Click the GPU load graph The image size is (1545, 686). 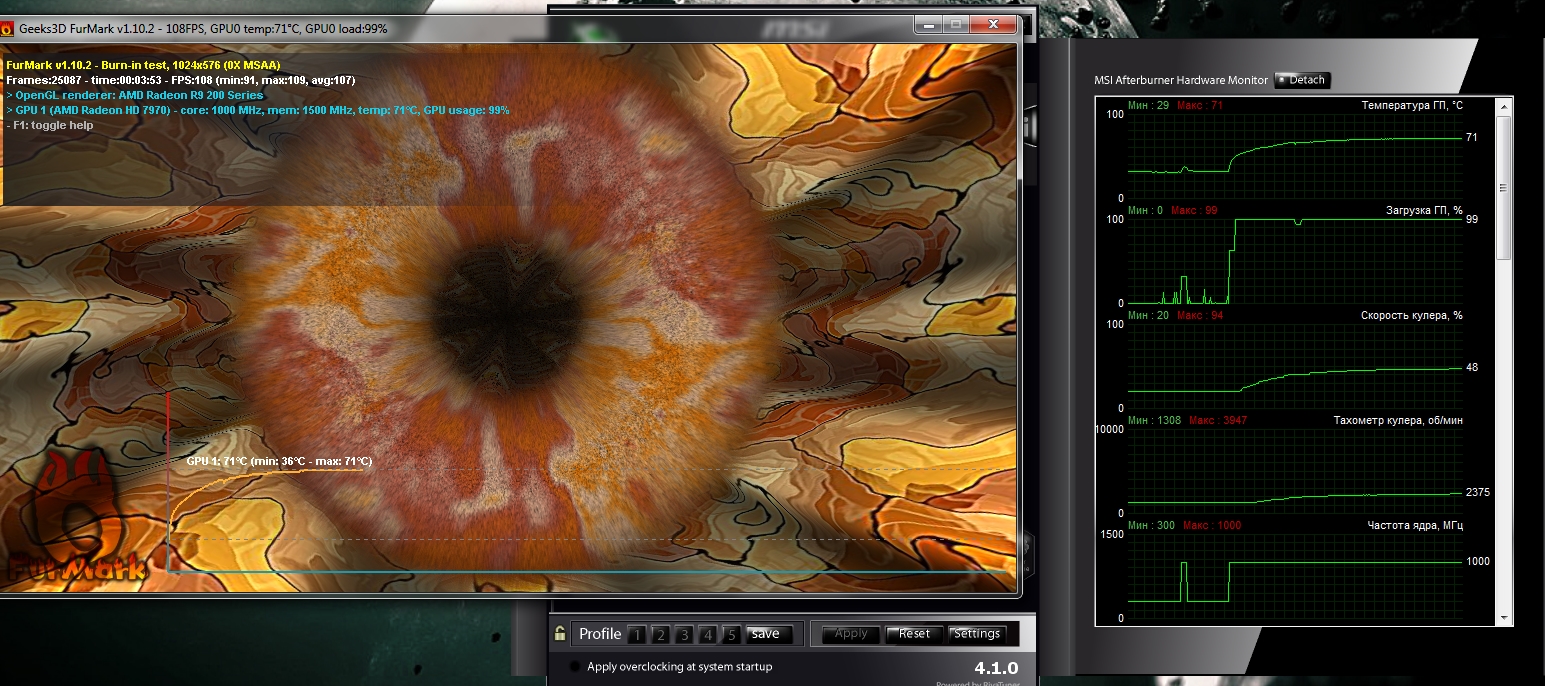point(1293,261)
